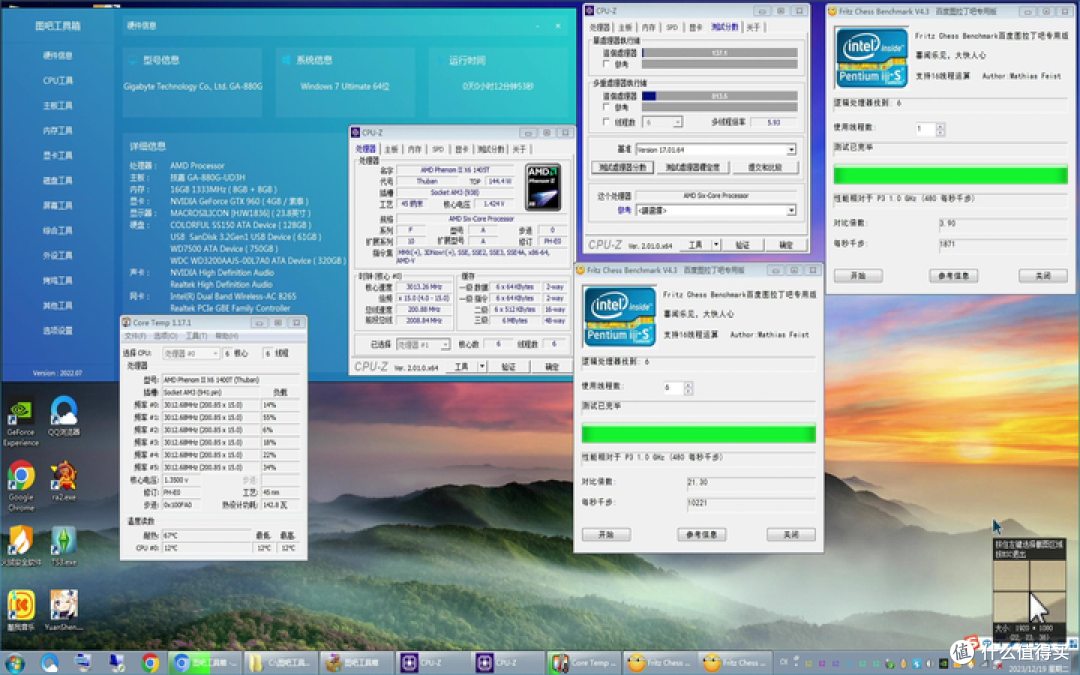Open the 参考 reference processor dropdown
The image size is (1080, 675).
click(716, 210)
